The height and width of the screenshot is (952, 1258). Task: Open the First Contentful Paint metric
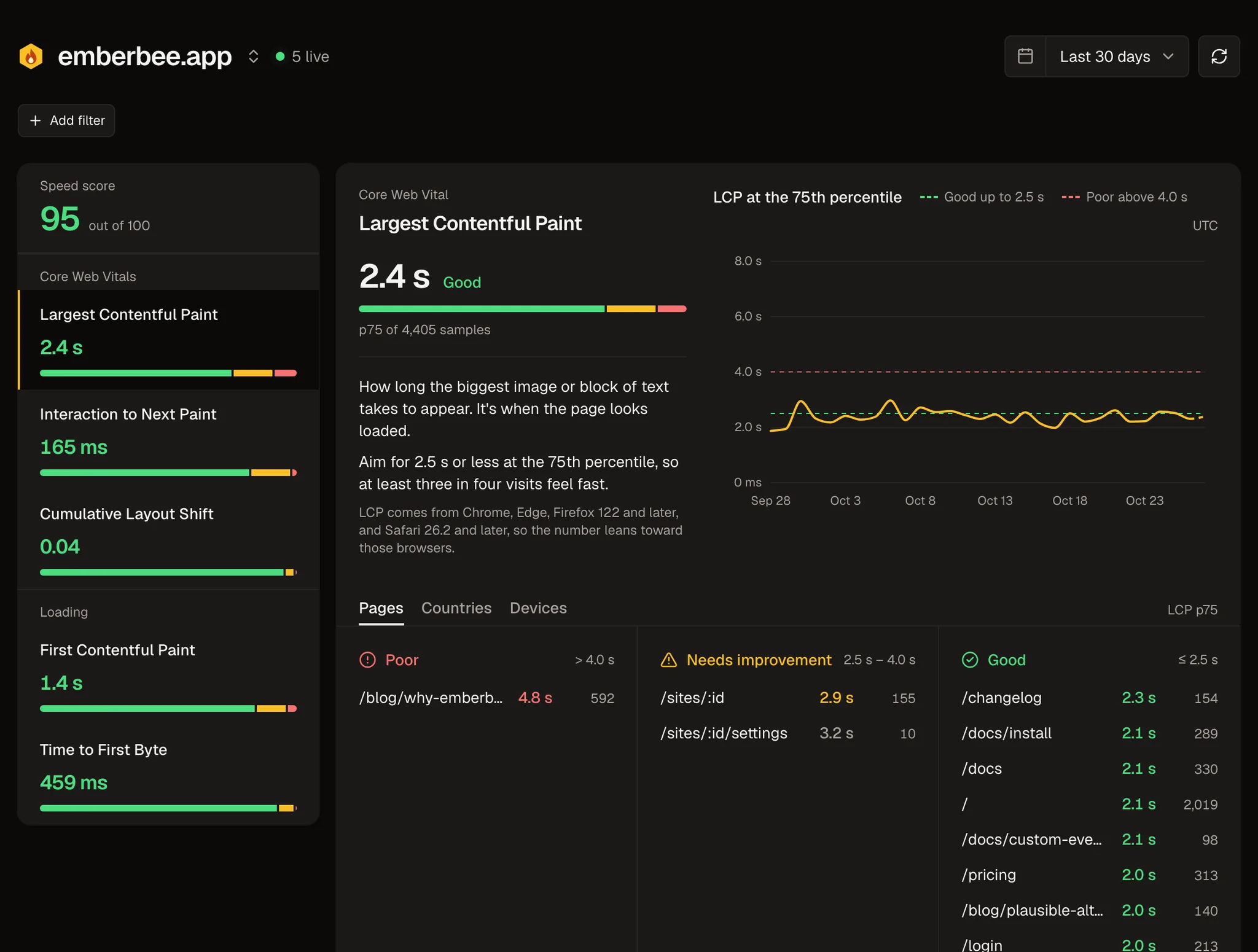point(168,675)
